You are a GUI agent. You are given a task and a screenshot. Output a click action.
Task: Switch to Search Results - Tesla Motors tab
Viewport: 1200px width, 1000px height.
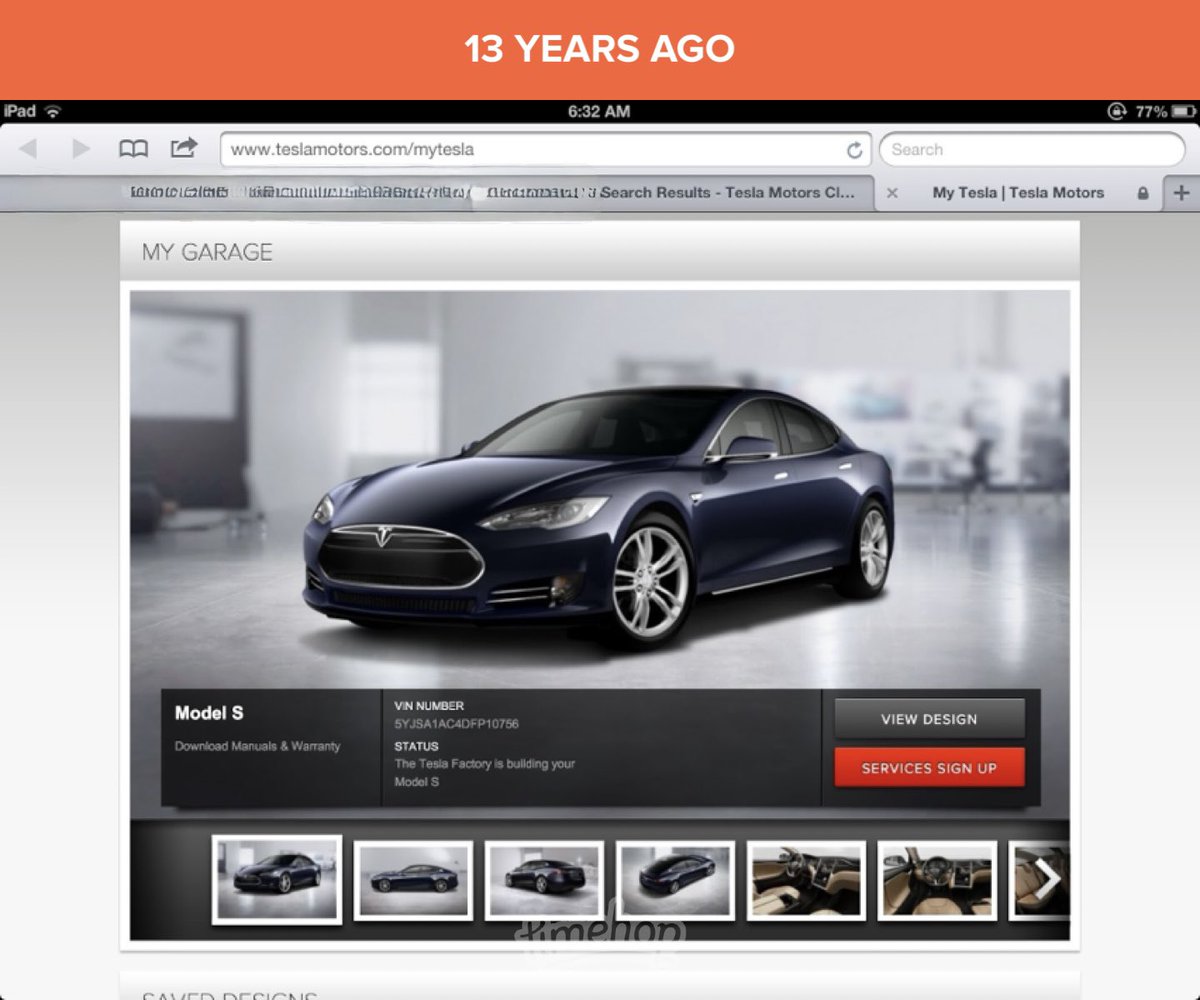click(x=727, y=193)
